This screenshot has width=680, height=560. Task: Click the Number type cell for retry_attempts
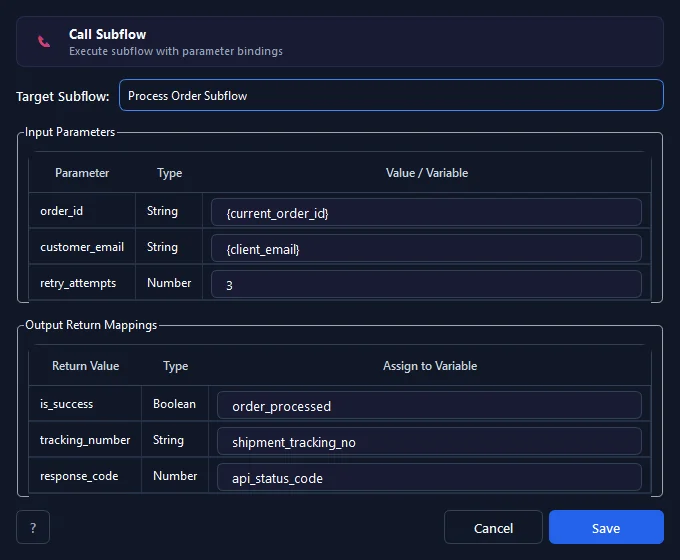coord(169,283)
